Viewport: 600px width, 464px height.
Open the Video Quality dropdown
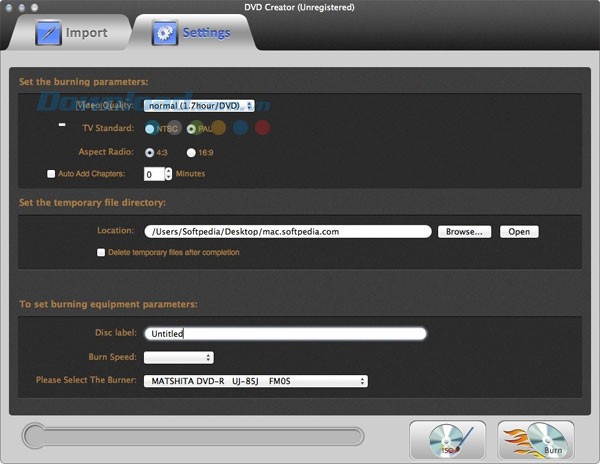pyautogui.click(x=199, y=106)
